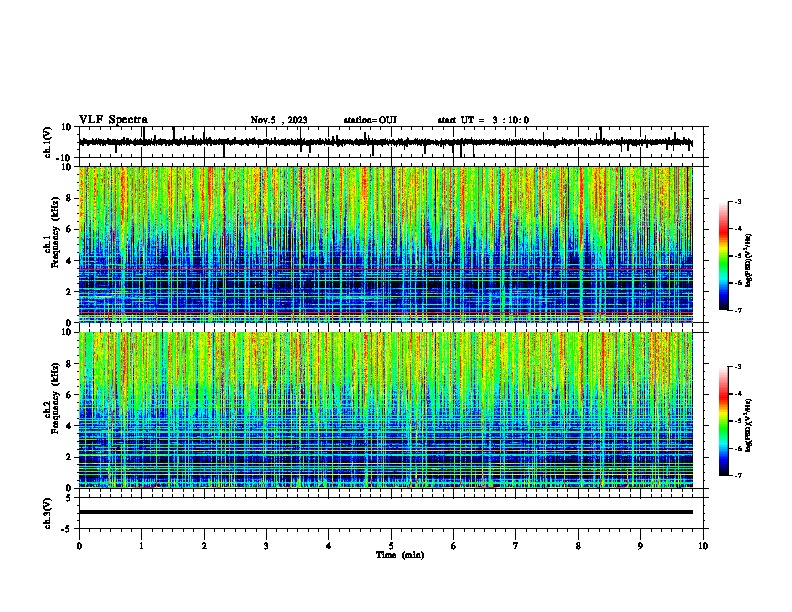Click the "2" tick on the Time axis
This screenshot has height=612, width=792.
pos(204,546)
